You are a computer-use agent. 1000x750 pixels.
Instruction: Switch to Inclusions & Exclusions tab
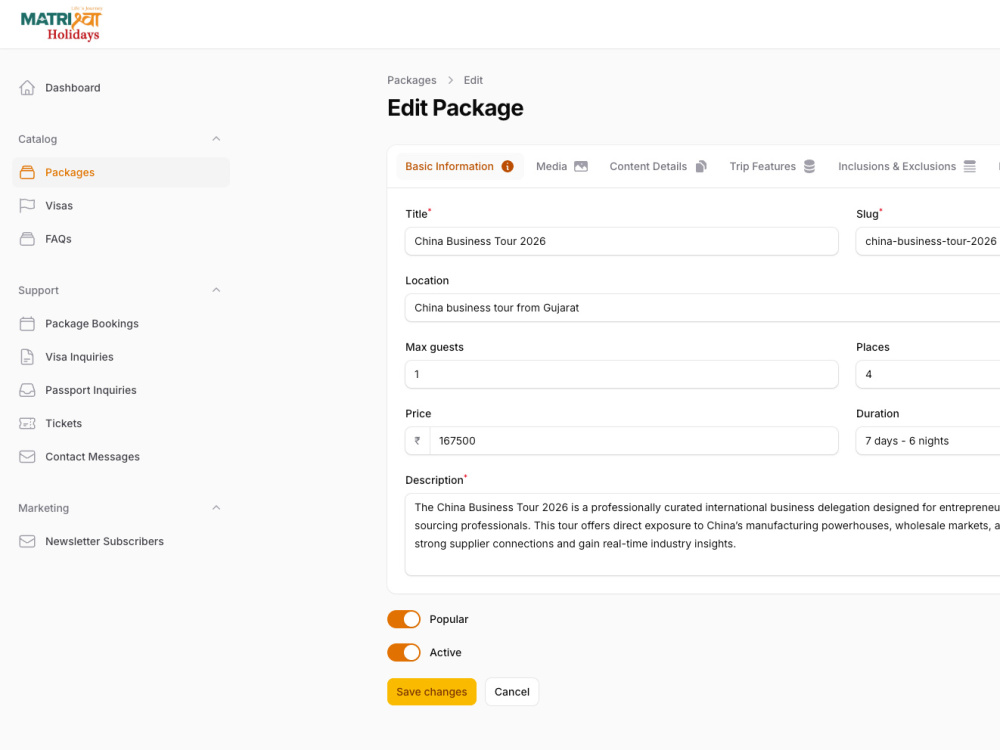coord(907,166)
